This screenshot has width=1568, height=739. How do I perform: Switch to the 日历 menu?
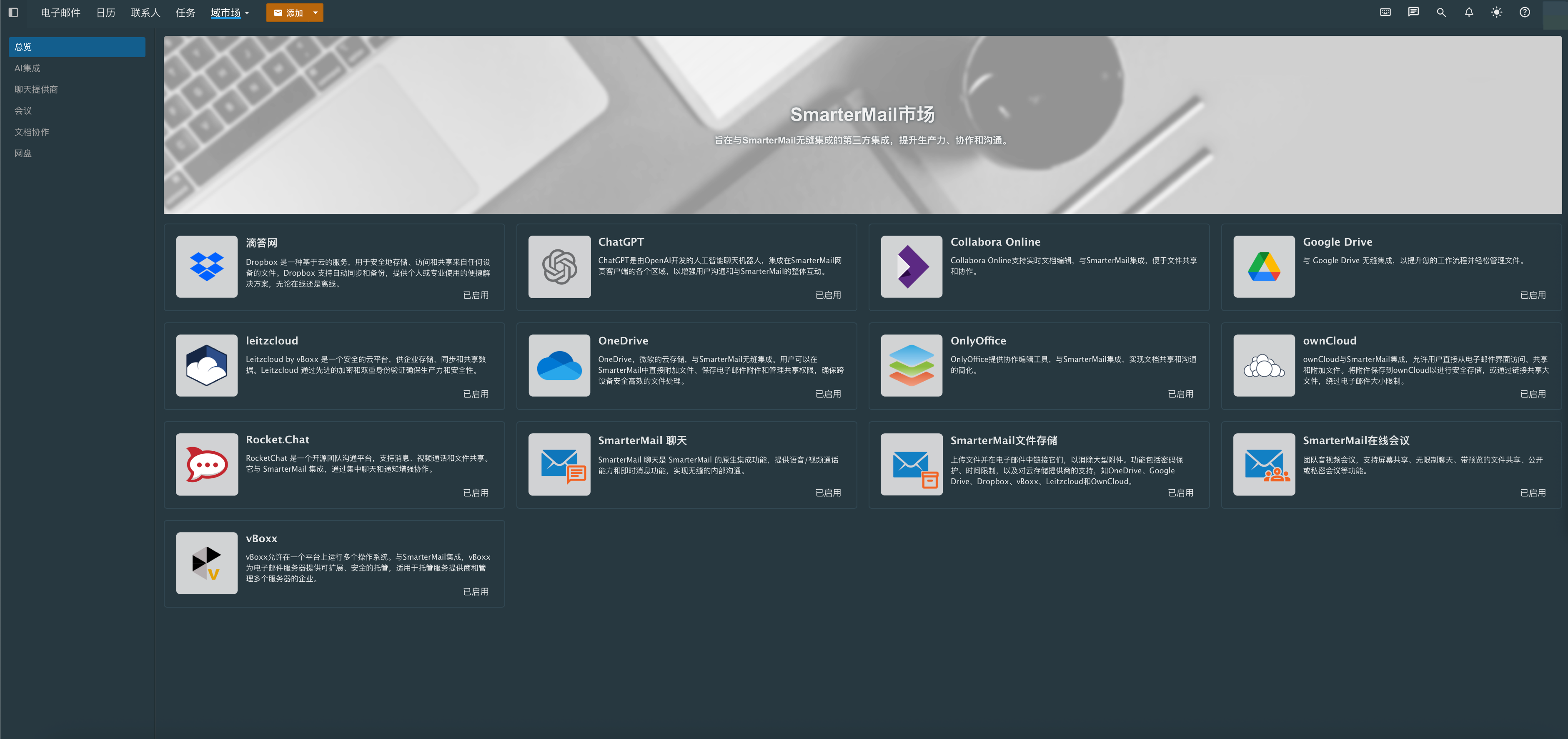tap(105, 13)
